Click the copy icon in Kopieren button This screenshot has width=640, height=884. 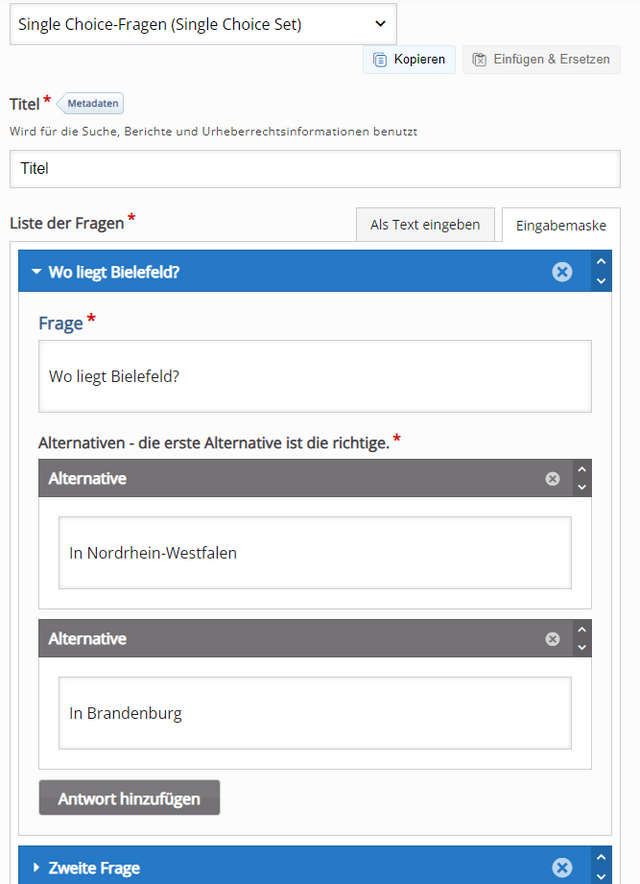(x=380, y=60)
